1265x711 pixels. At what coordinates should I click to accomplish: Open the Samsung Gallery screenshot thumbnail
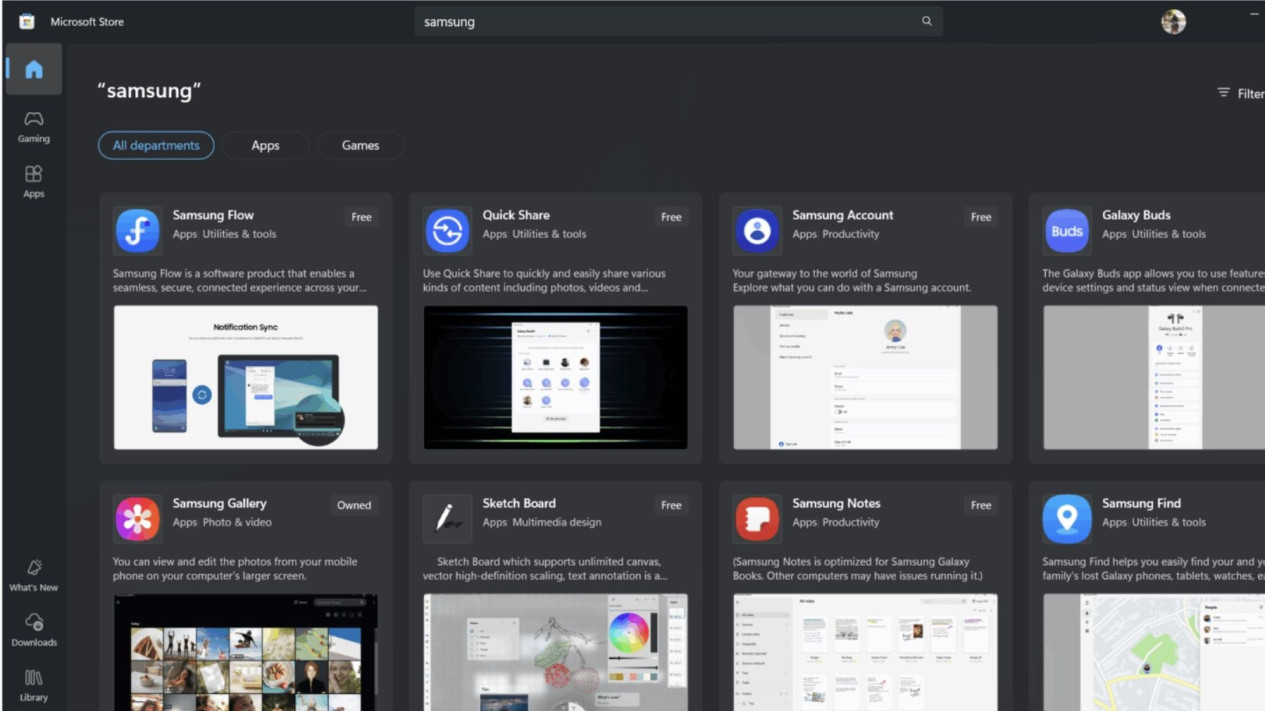click(246, 652)
